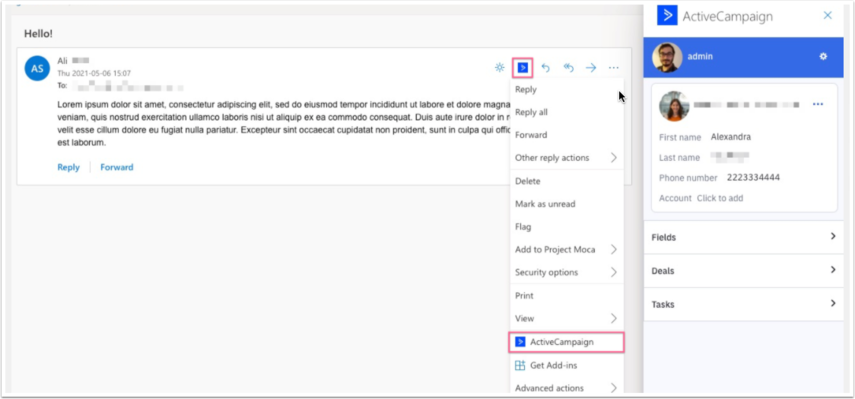Expand Other reply actions submenu
The width and height of the screenshot is (855, 399).
(x=567, y=158)
